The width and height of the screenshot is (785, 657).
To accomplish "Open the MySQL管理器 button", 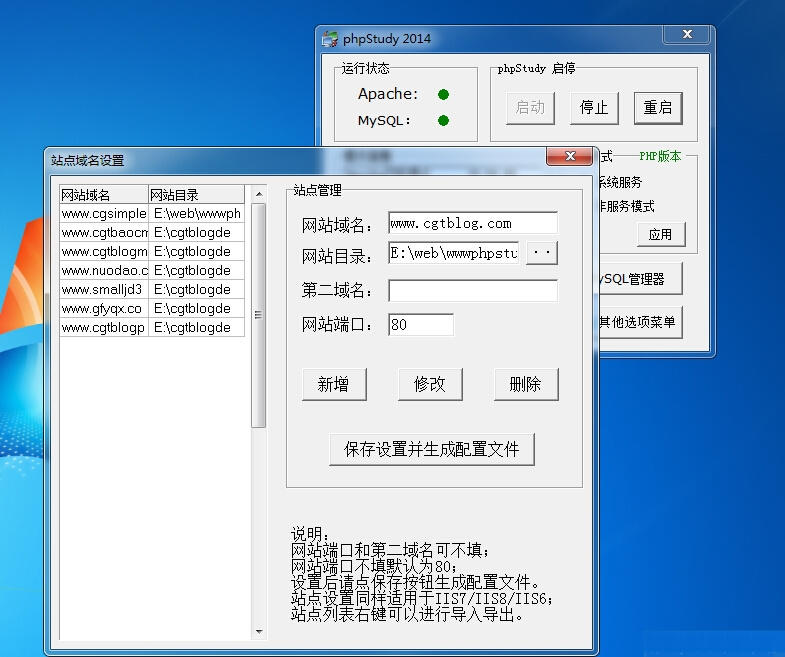I will [x=641, y=279].
